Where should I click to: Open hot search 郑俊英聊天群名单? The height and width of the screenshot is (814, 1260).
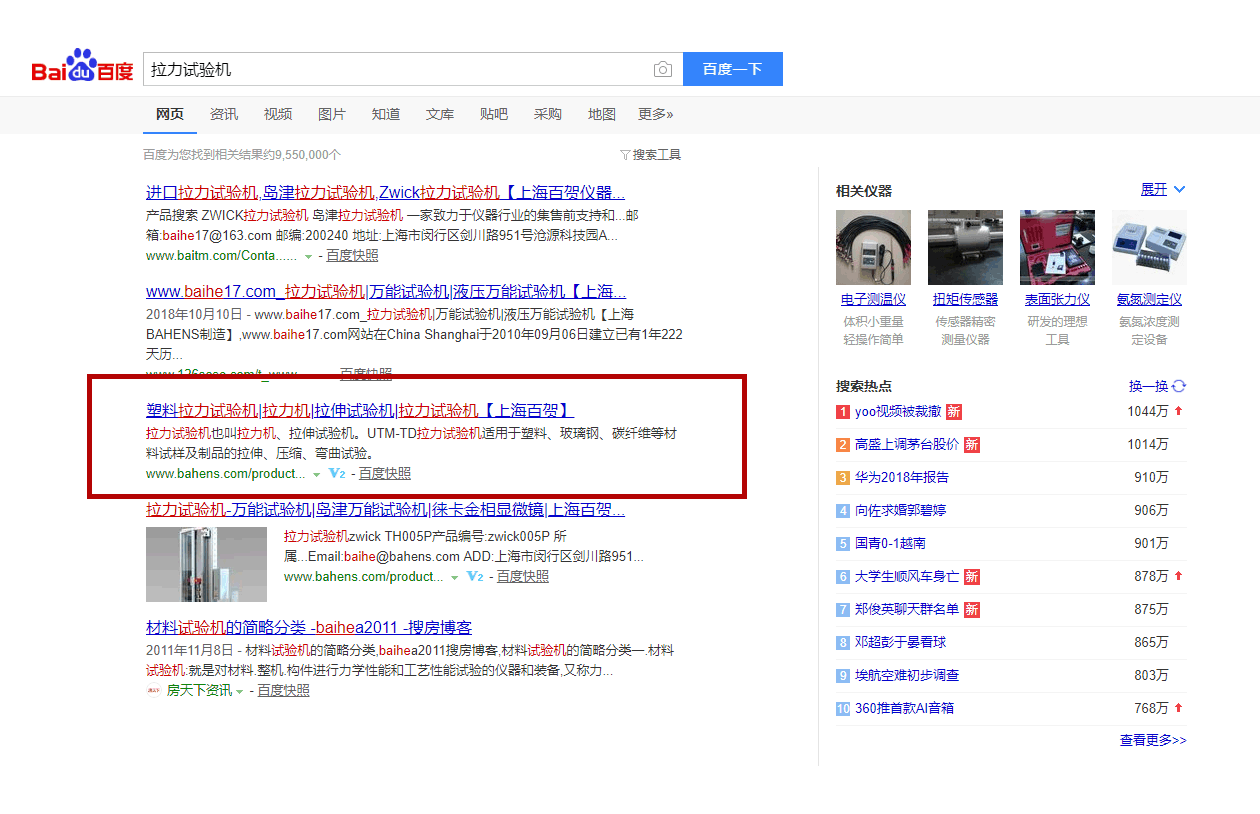click(907, 609)
